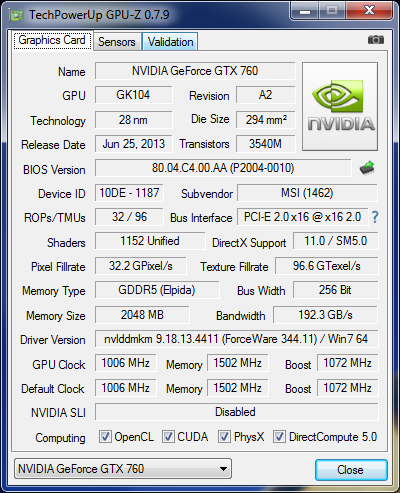Image resolution: width=400 pixels, height=493 pixels.
Task: Click the camera screenshot icon
Action: click(x=376, y=40)
